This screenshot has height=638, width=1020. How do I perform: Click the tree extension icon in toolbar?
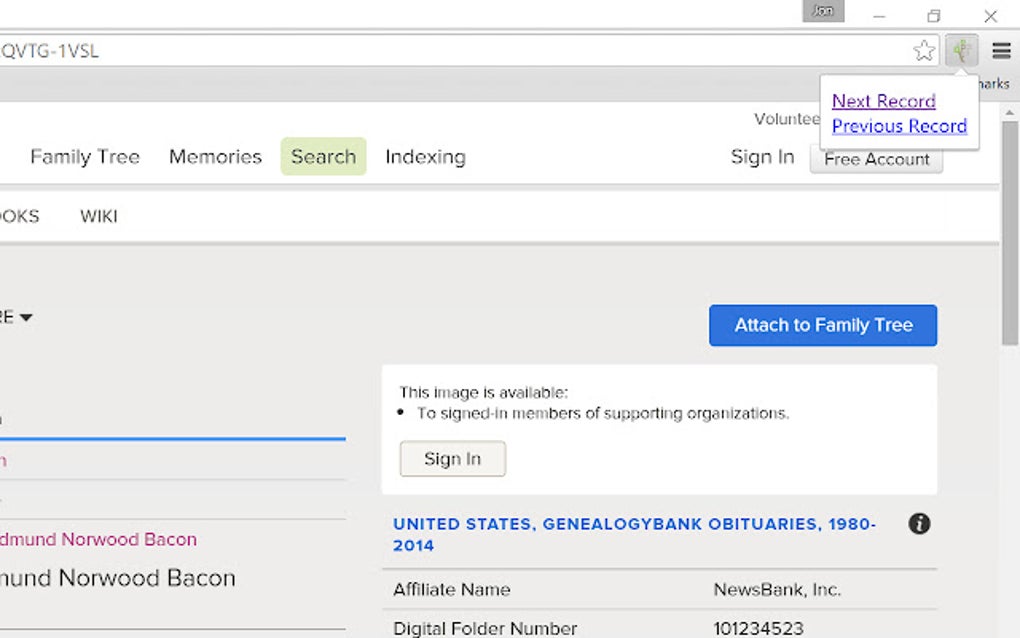click(x=962, y=50)
